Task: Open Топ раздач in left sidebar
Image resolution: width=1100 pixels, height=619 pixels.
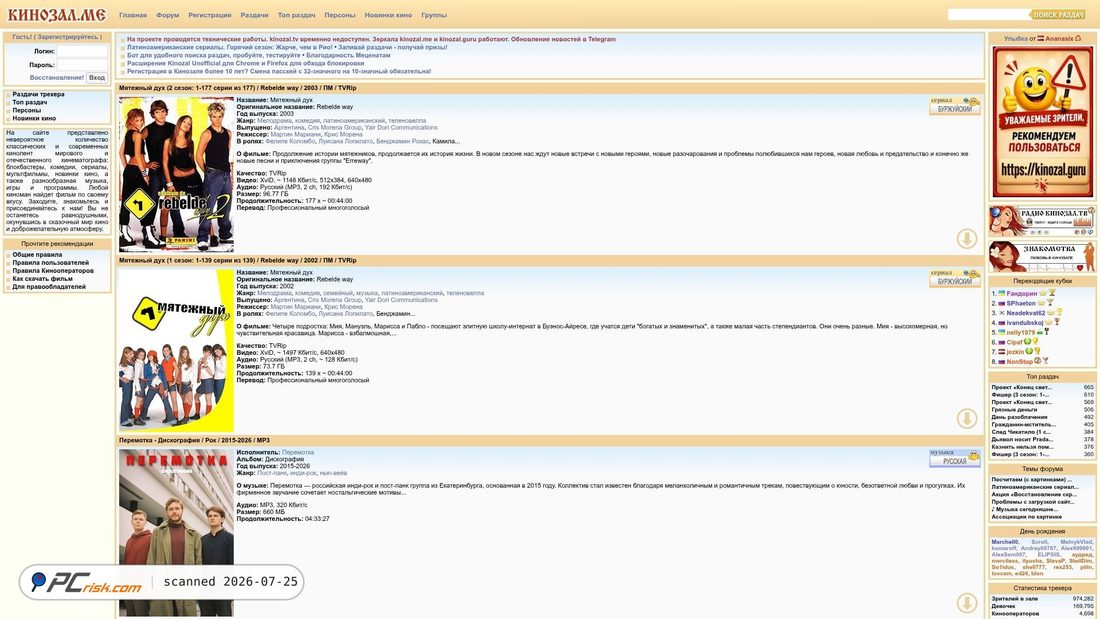Action: 29,102
